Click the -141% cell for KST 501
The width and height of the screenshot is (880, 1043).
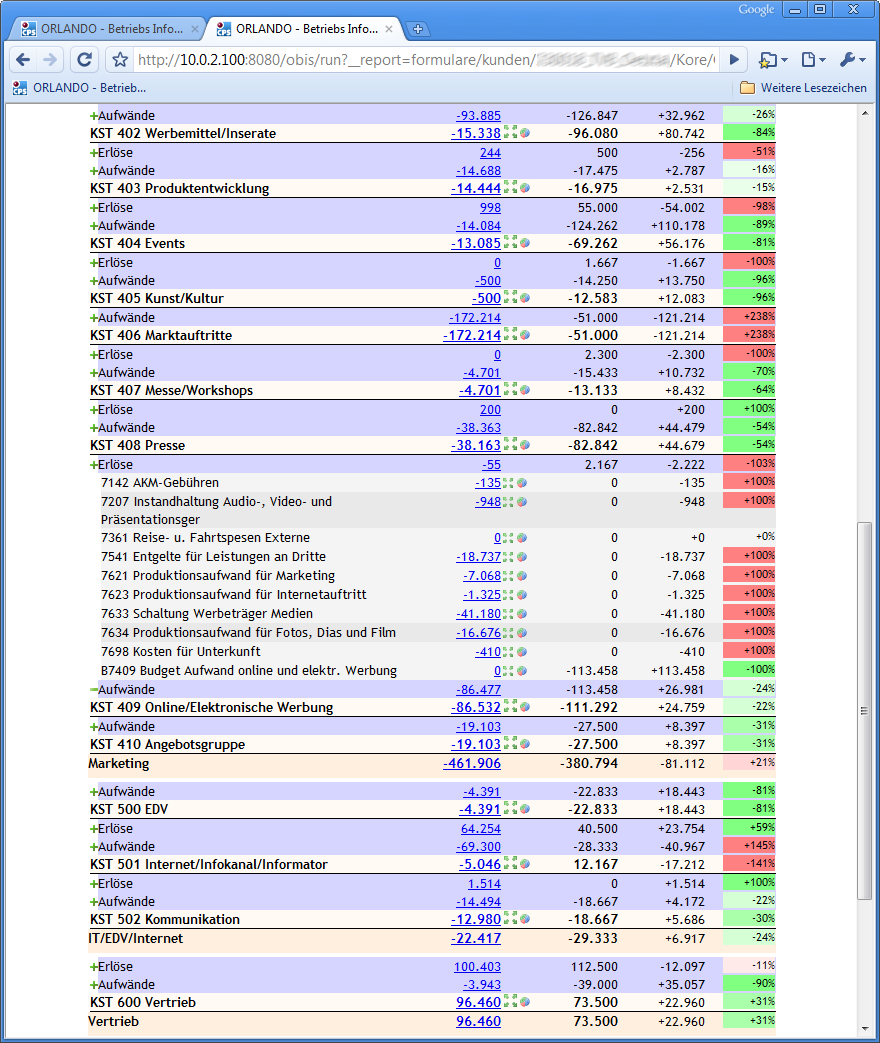tap(749, 863)
